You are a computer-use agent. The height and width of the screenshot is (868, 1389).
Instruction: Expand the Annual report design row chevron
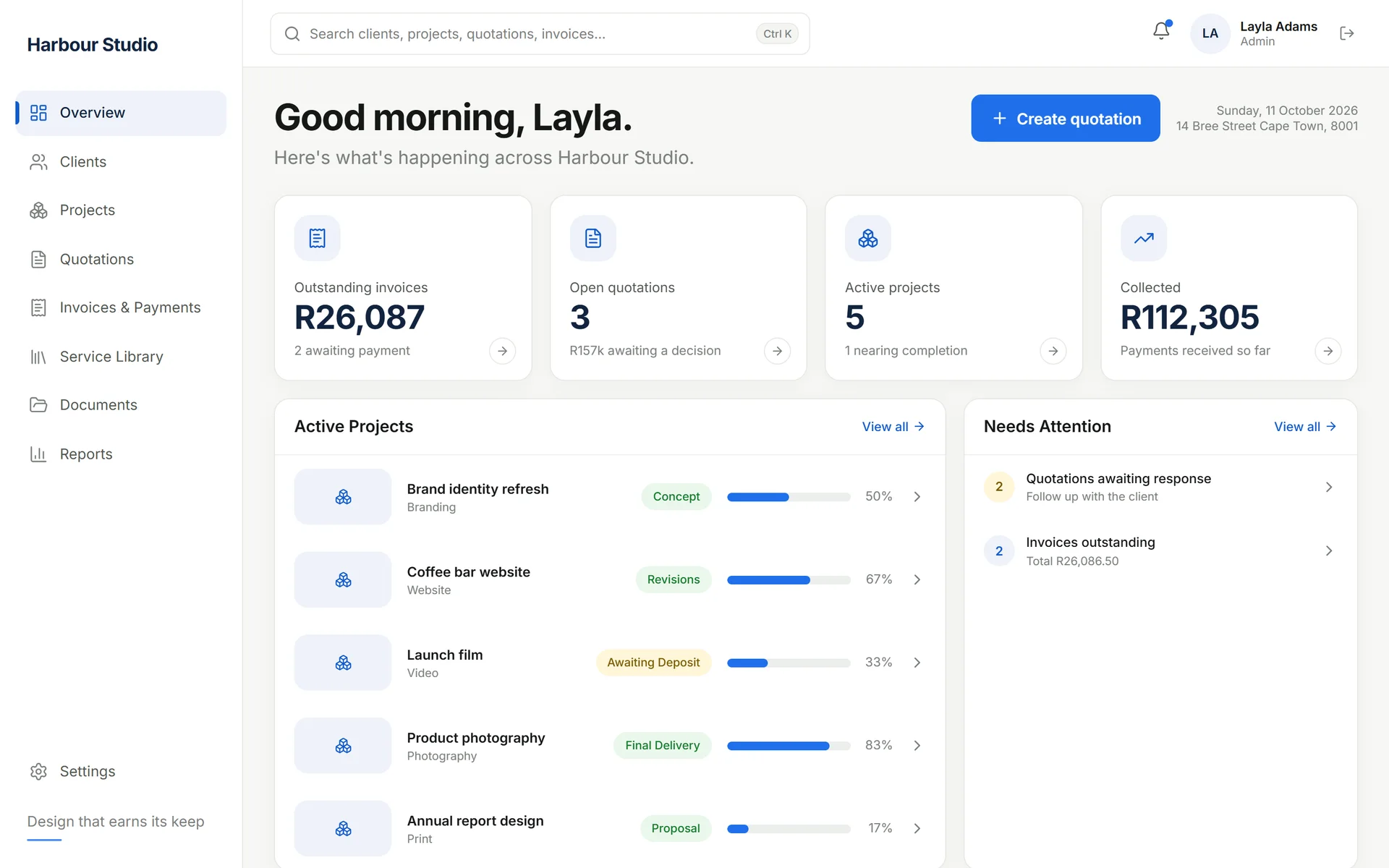917,828
